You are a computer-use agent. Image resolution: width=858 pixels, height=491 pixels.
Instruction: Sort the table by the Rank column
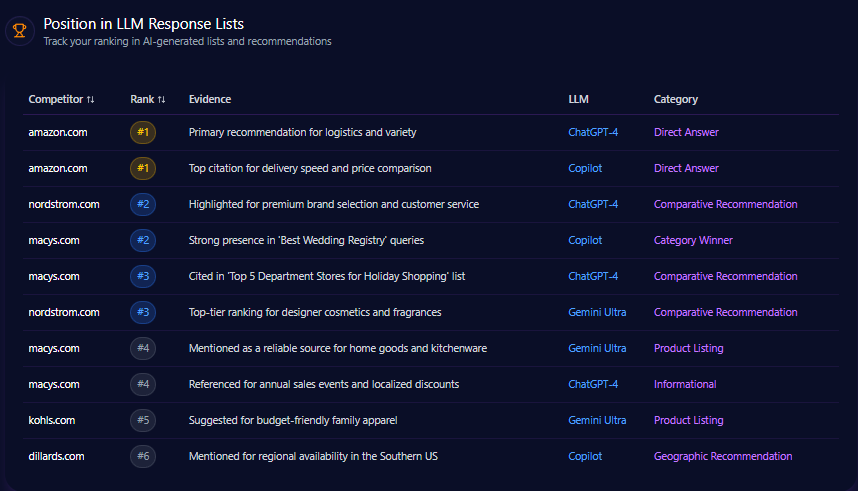point(147,99)
